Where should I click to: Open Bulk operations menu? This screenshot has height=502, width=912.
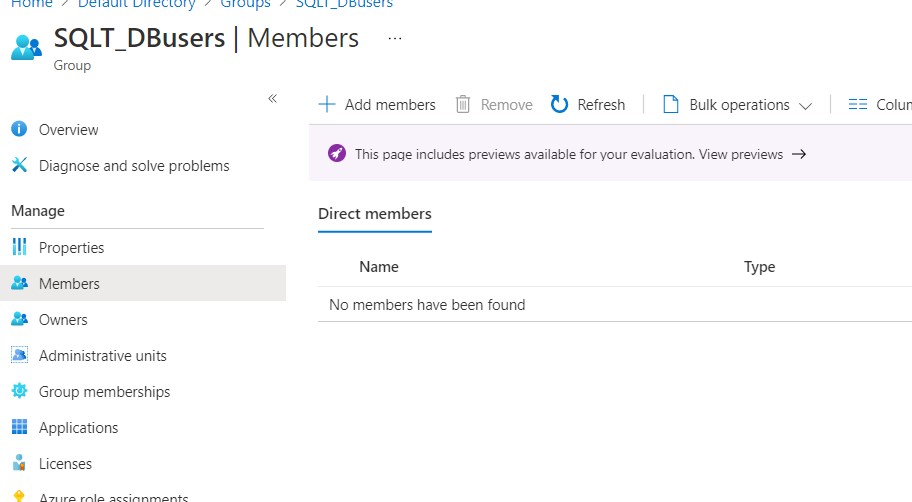[x=738, y=105]
